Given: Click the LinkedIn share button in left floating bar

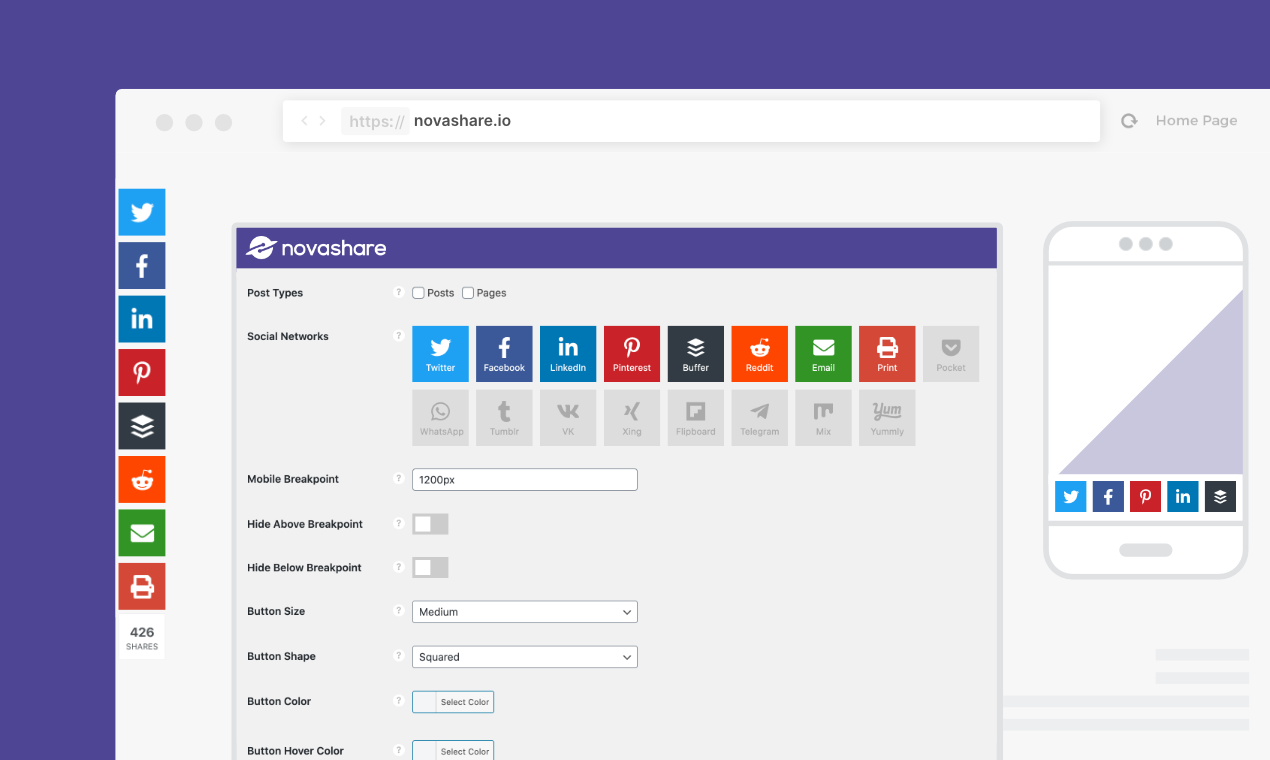Looking at the screenshot, I should [142, 319].
